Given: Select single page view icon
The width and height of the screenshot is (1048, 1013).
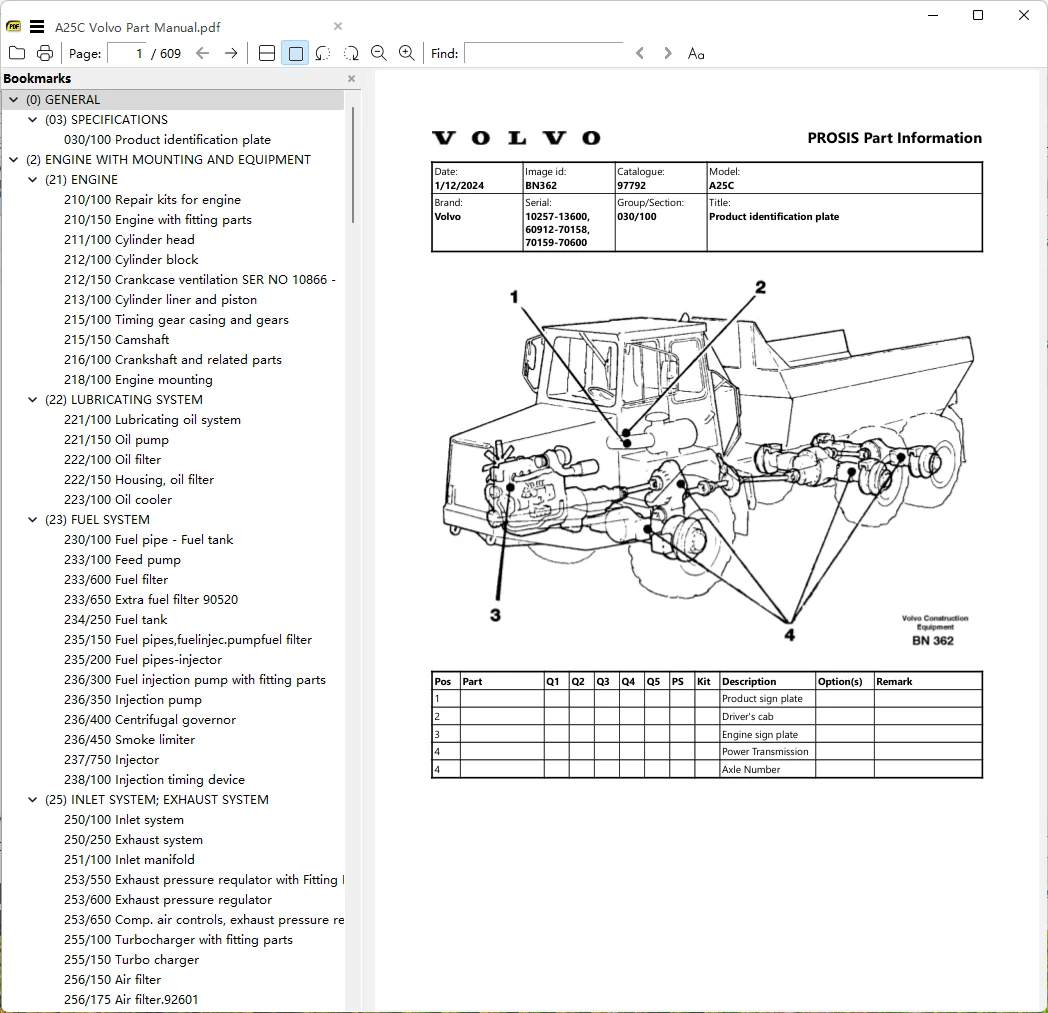Looking at the screenshot, I should pyautogui.click(x=295, y=53).
